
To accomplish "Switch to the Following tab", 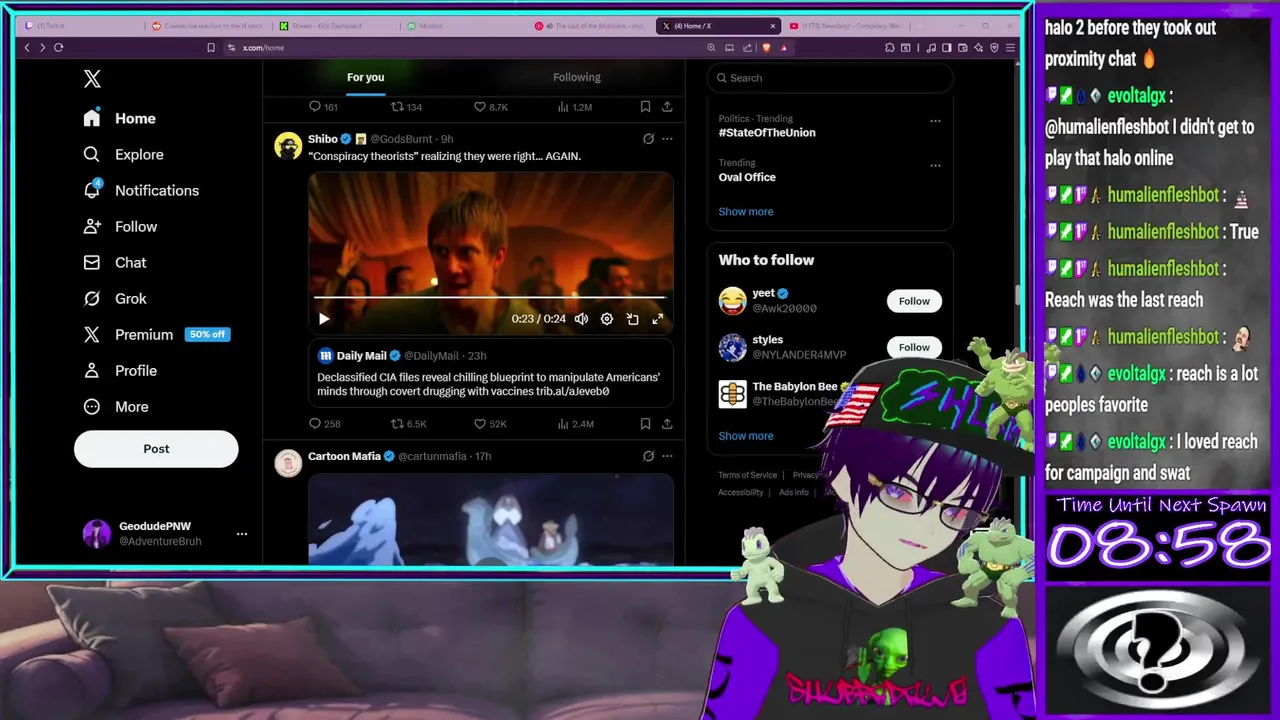I will pyautogui.click(x=577, y=77).
